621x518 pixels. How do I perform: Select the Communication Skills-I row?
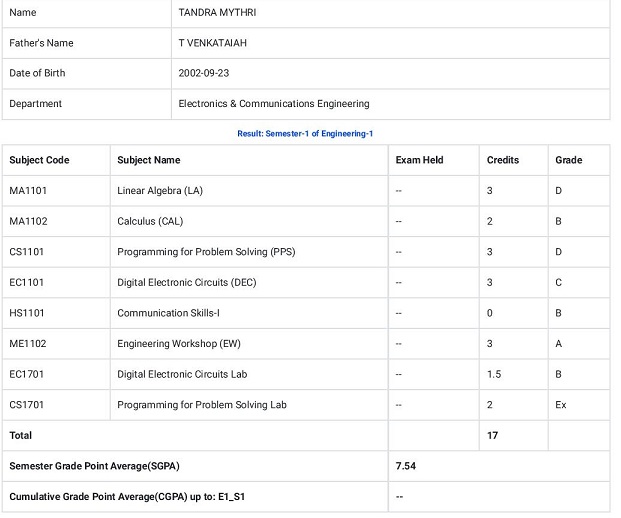tap(306, 313)
